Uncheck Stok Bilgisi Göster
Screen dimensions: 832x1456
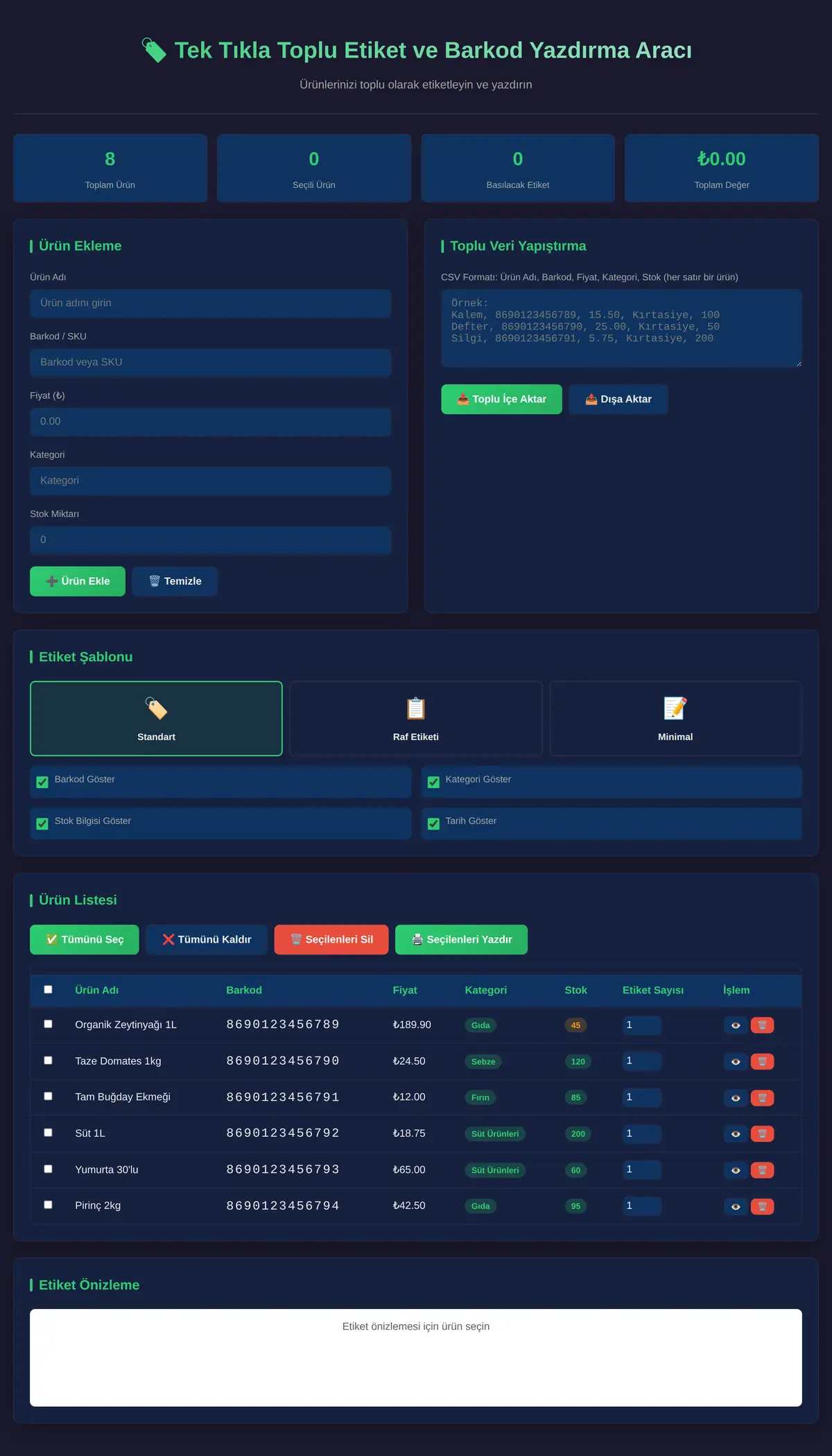click(x=42, y=823)
